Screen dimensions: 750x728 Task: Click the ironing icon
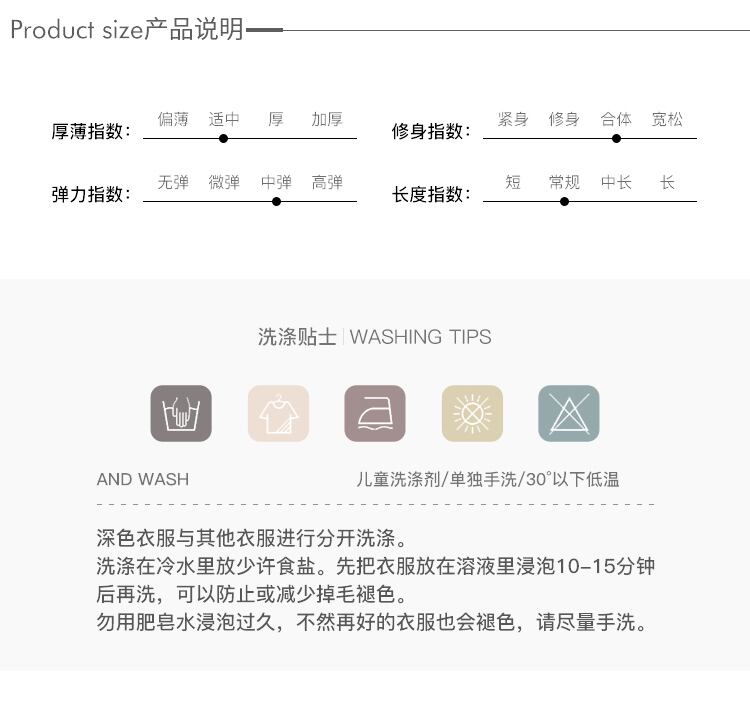click(x=375, y=413)
